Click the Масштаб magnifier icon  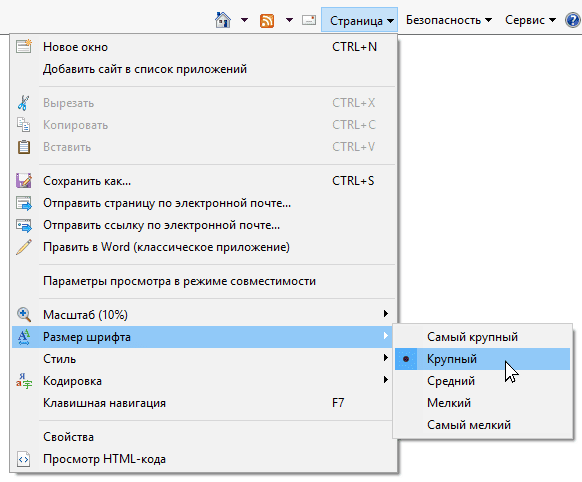tap(24, 315)
